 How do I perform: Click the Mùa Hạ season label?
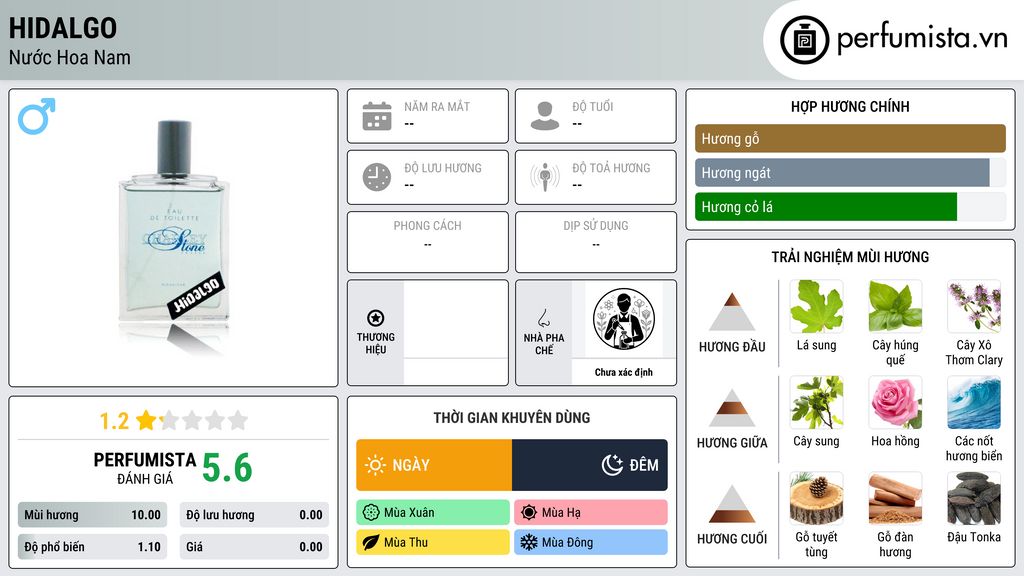pos(591,513)
